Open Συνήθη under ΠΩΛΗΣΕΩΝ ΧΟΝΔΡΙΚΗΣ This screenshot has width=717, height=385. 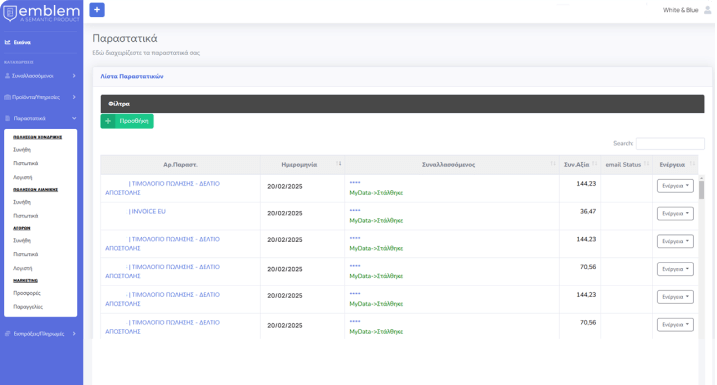coord(22,150)
